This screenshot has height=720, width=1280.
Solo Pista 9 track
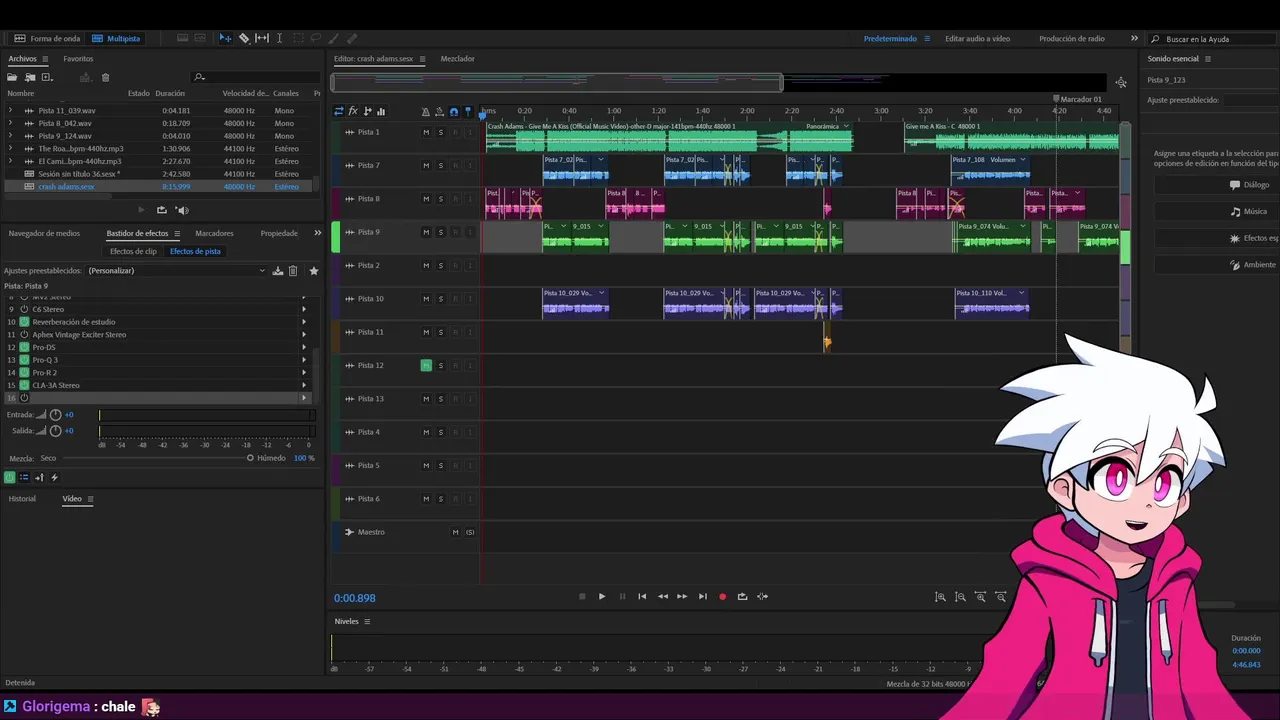tap(440, 232)
